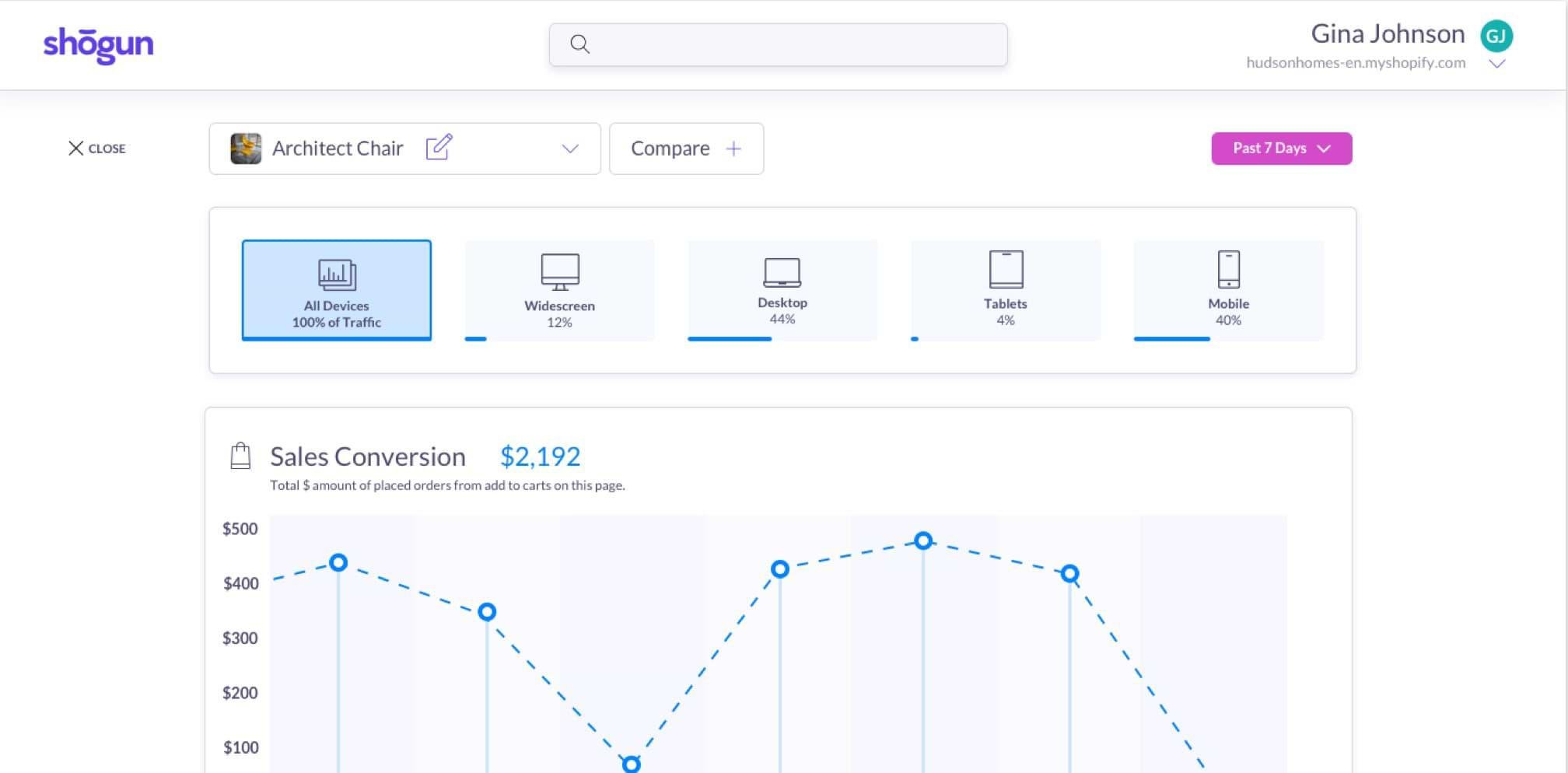
Task: Close the analytics view
Action: pyautogui.click(x=96, y=148)
